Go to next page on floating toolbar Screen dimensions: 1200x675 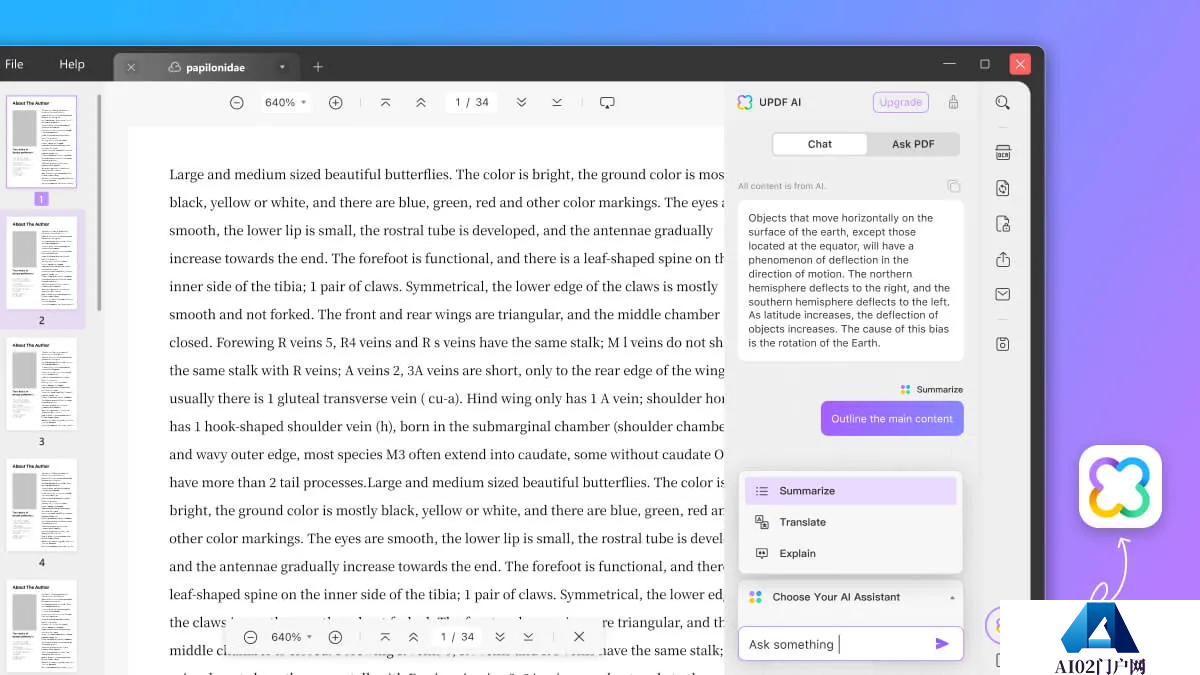(500, 637)
